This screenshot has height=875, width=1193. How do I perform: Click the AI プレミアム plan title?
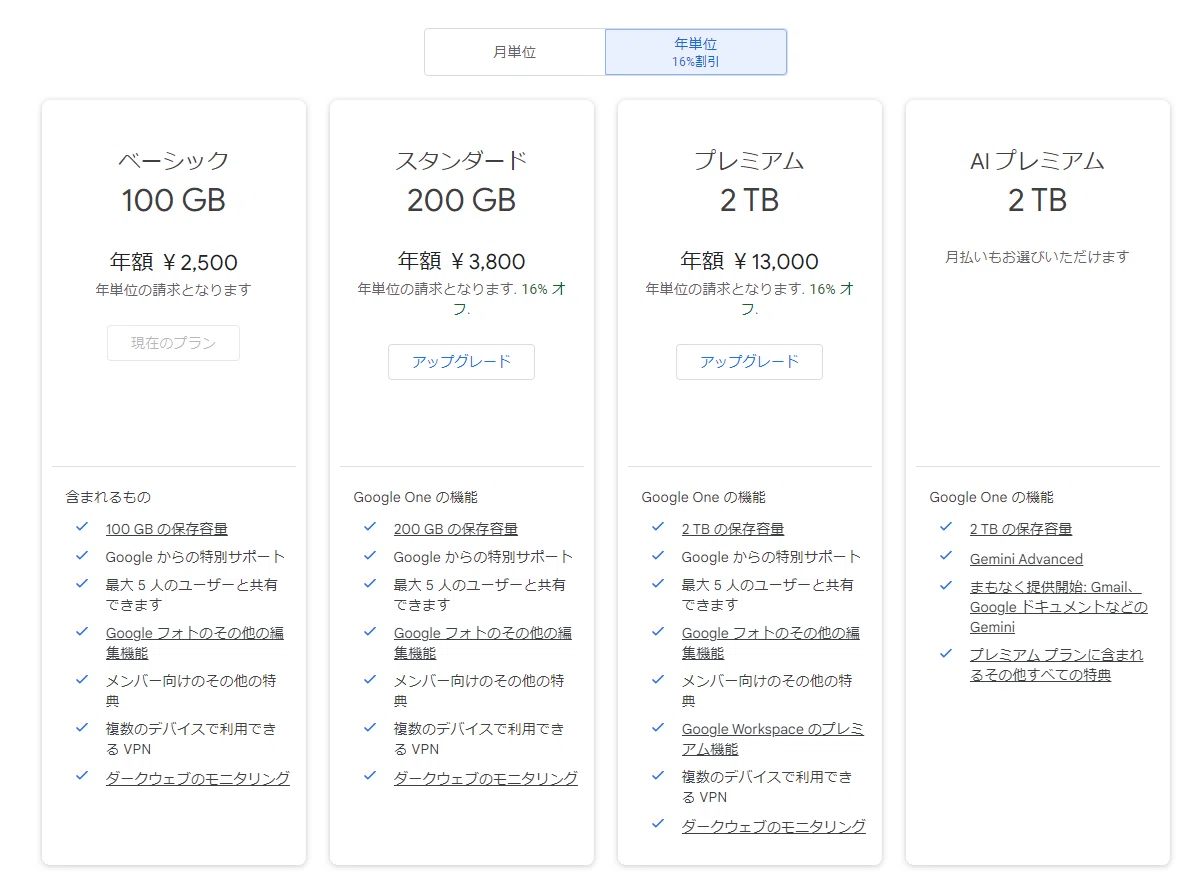1037,161
